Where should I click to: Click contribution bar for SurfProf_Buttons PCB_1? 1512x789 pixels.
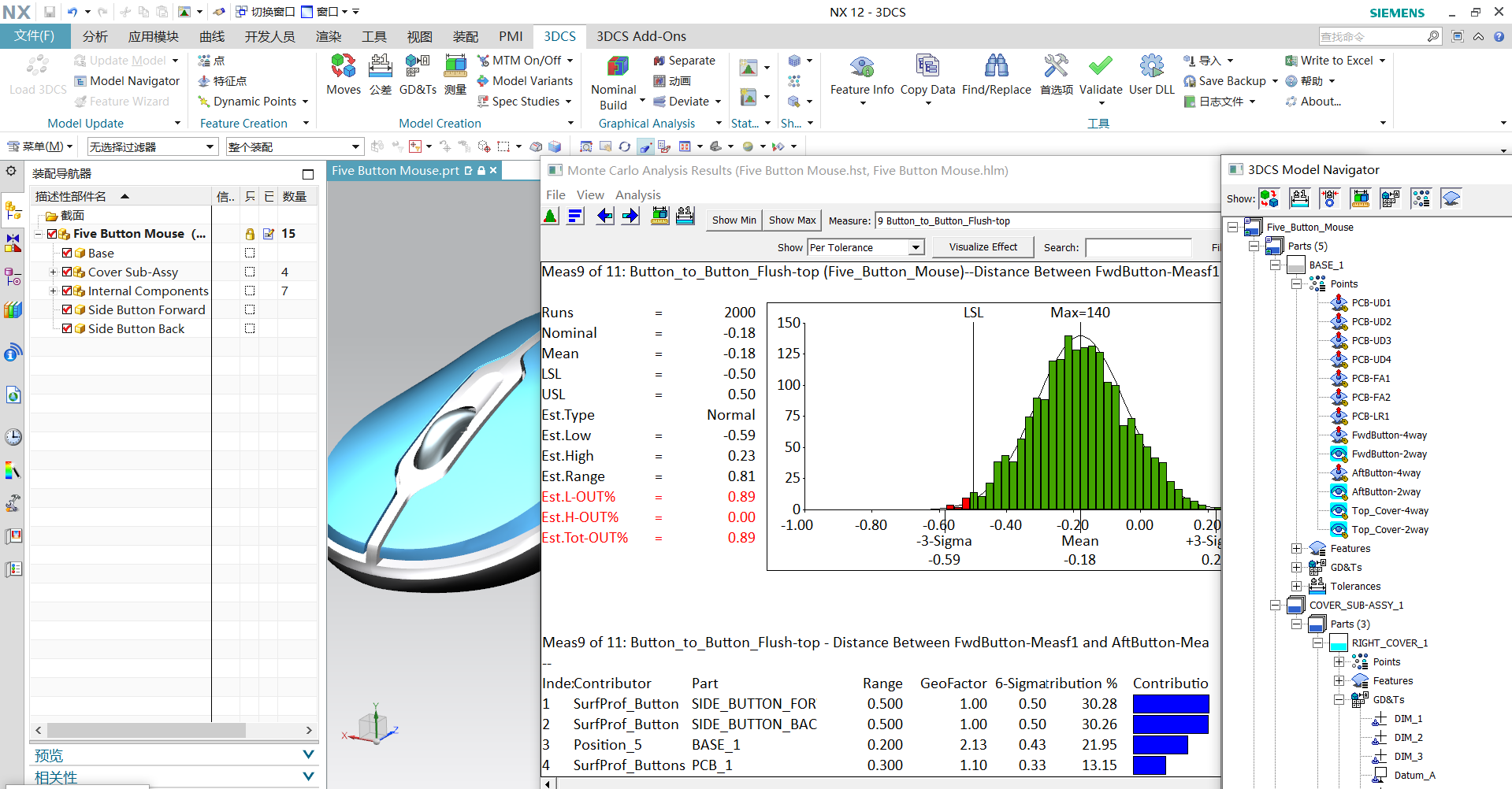tap(1150, 765)
